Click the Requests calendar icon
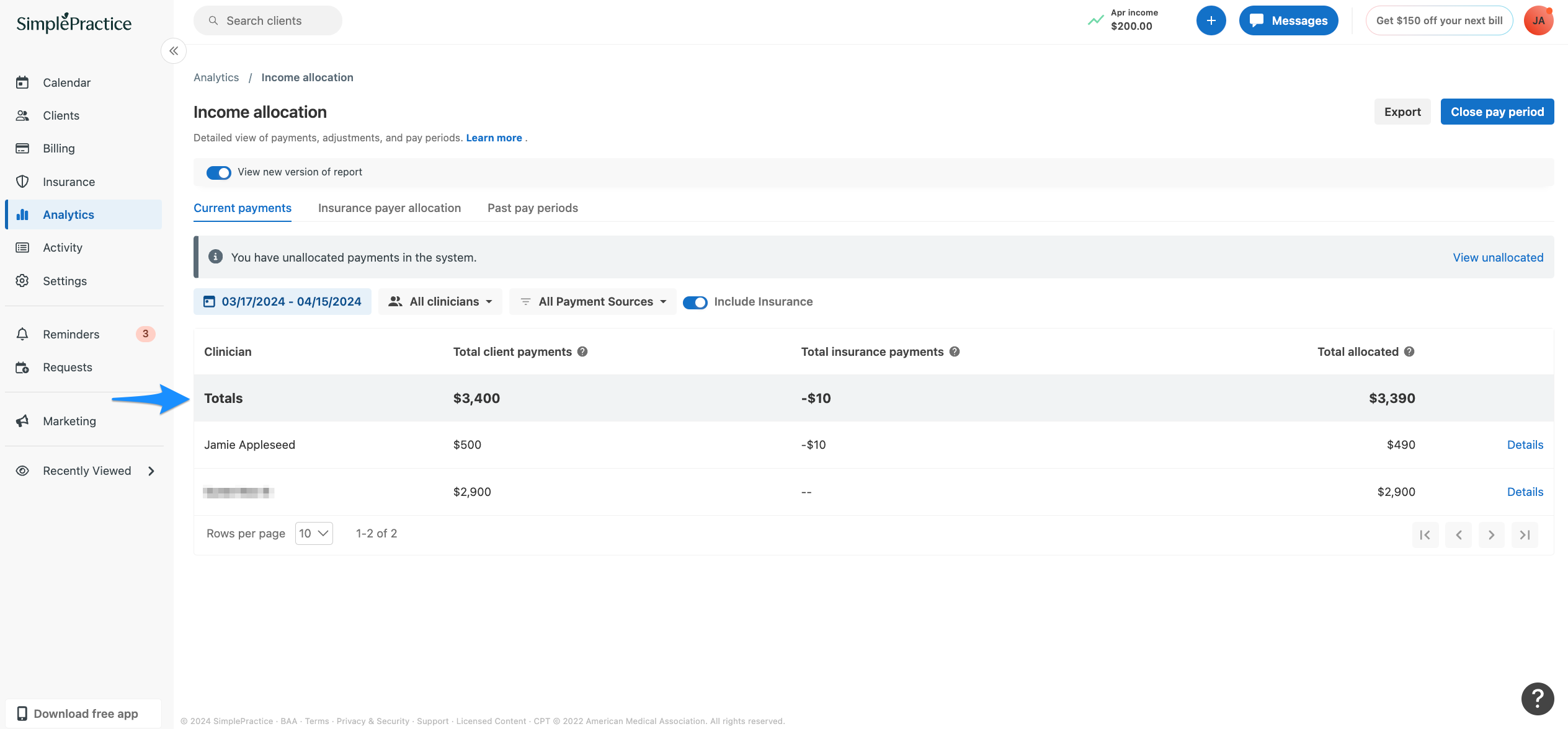This screenshot has height=729, width=1568. (x=22, y=368)
